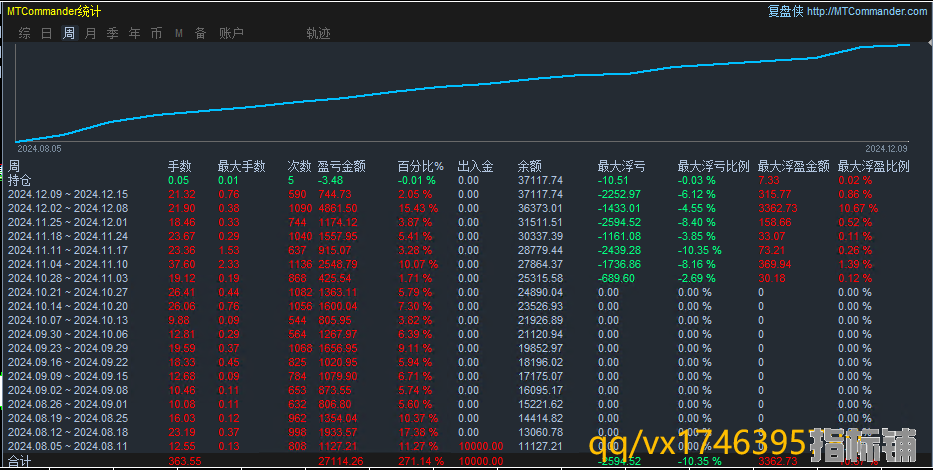This screenshot has height=470, width=933.
Task: Select the 2024.12.02 ~ 2024.12.08 week row
Action: tap(68, 208)
